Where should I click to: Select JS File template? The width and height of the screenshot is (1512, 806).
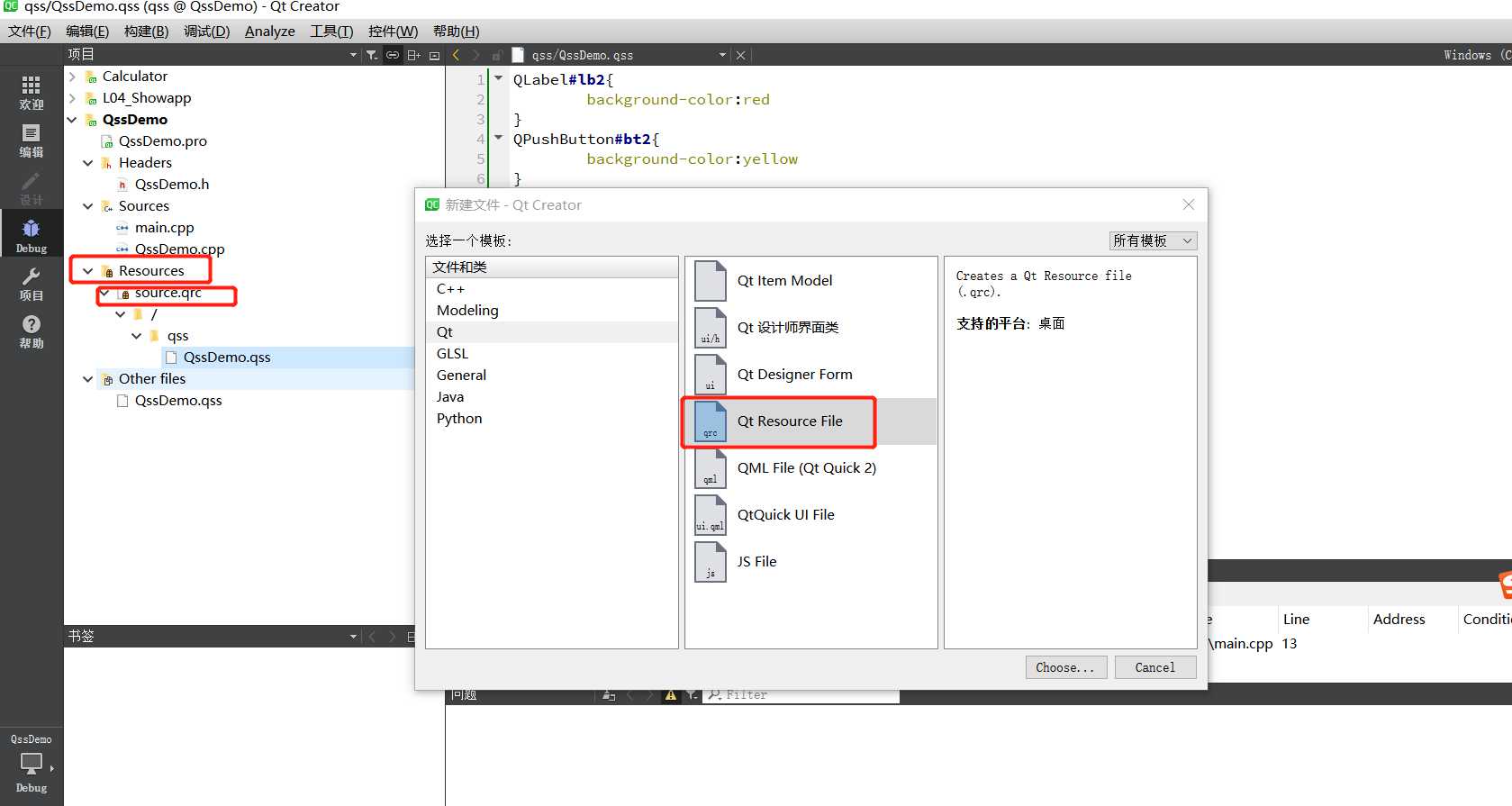[810, 562]
